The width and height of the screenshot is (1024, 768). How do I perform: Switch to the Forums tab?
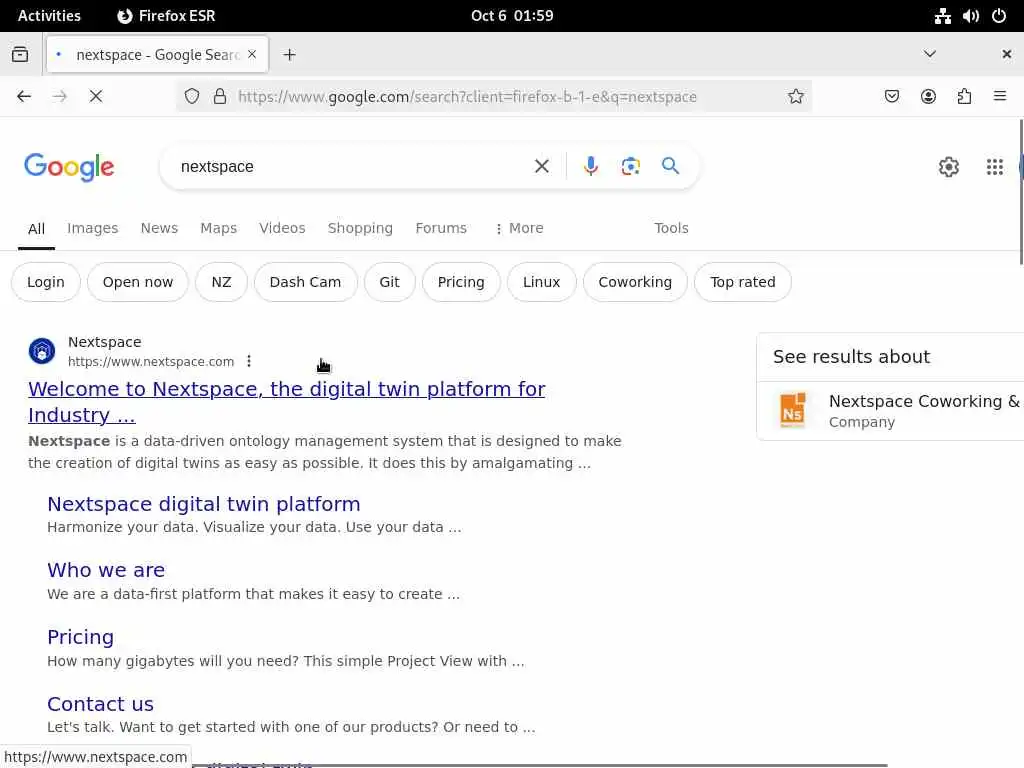click(x=441, y=228)
